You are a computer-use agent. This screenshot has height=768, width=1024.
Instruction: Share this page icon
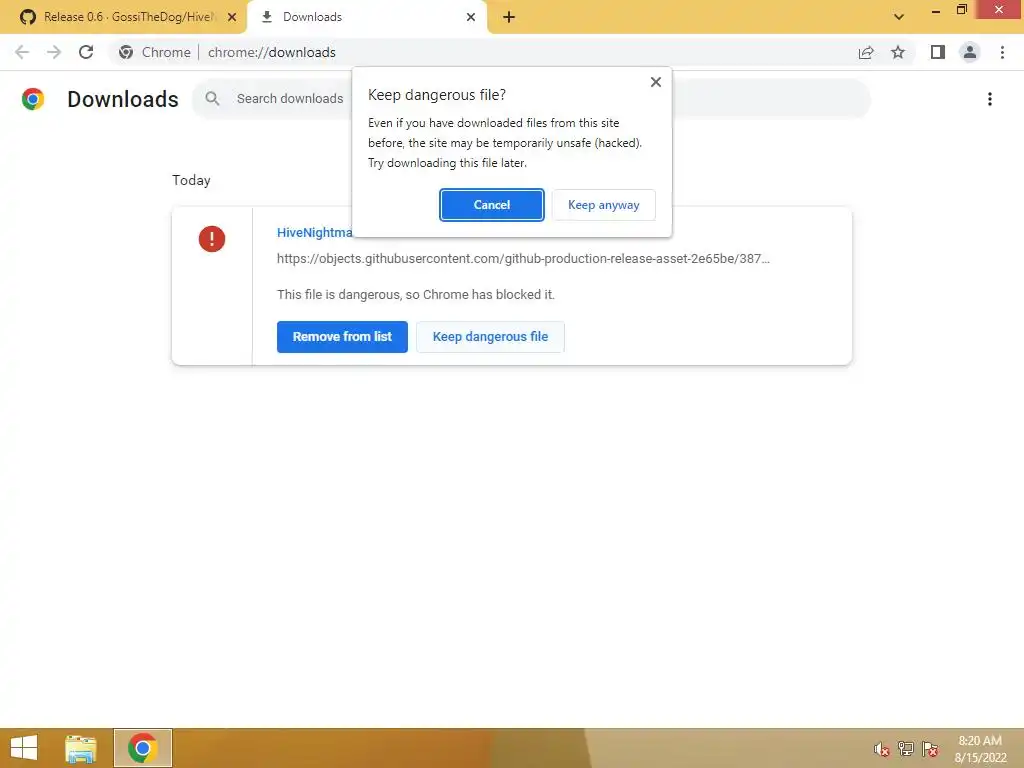(866, 52)
